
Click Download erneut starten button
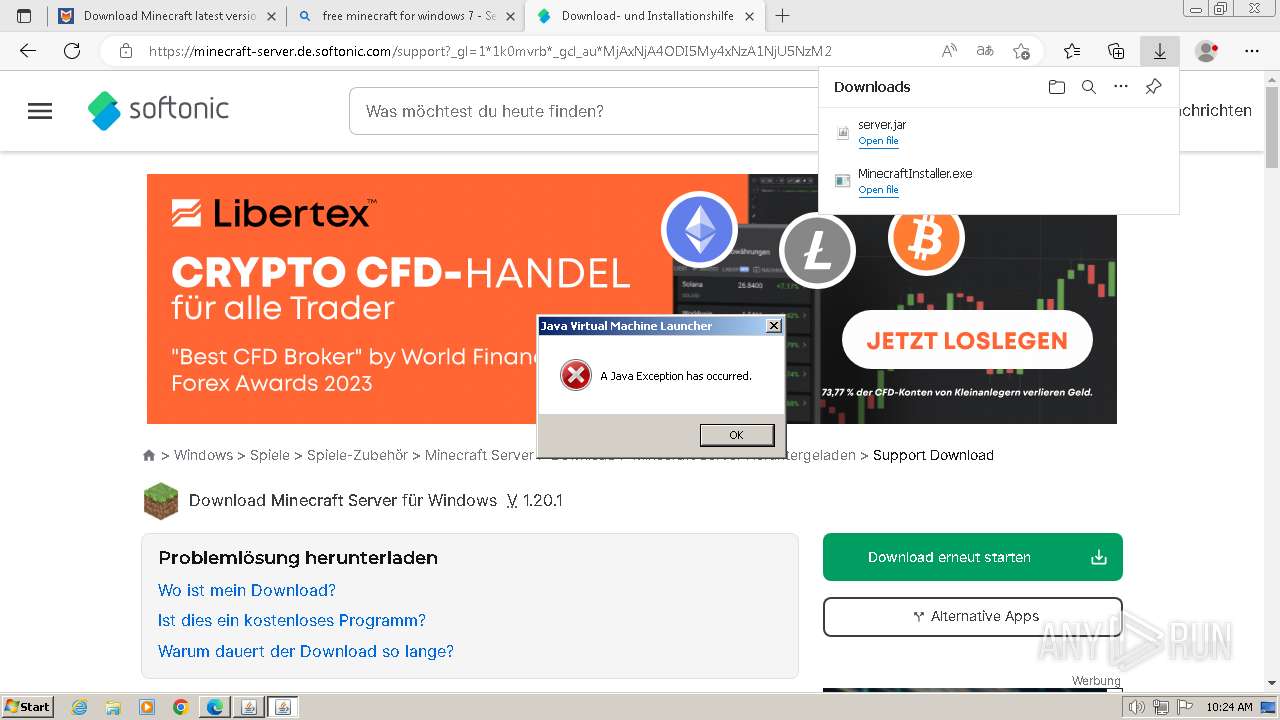pos(973,557)
